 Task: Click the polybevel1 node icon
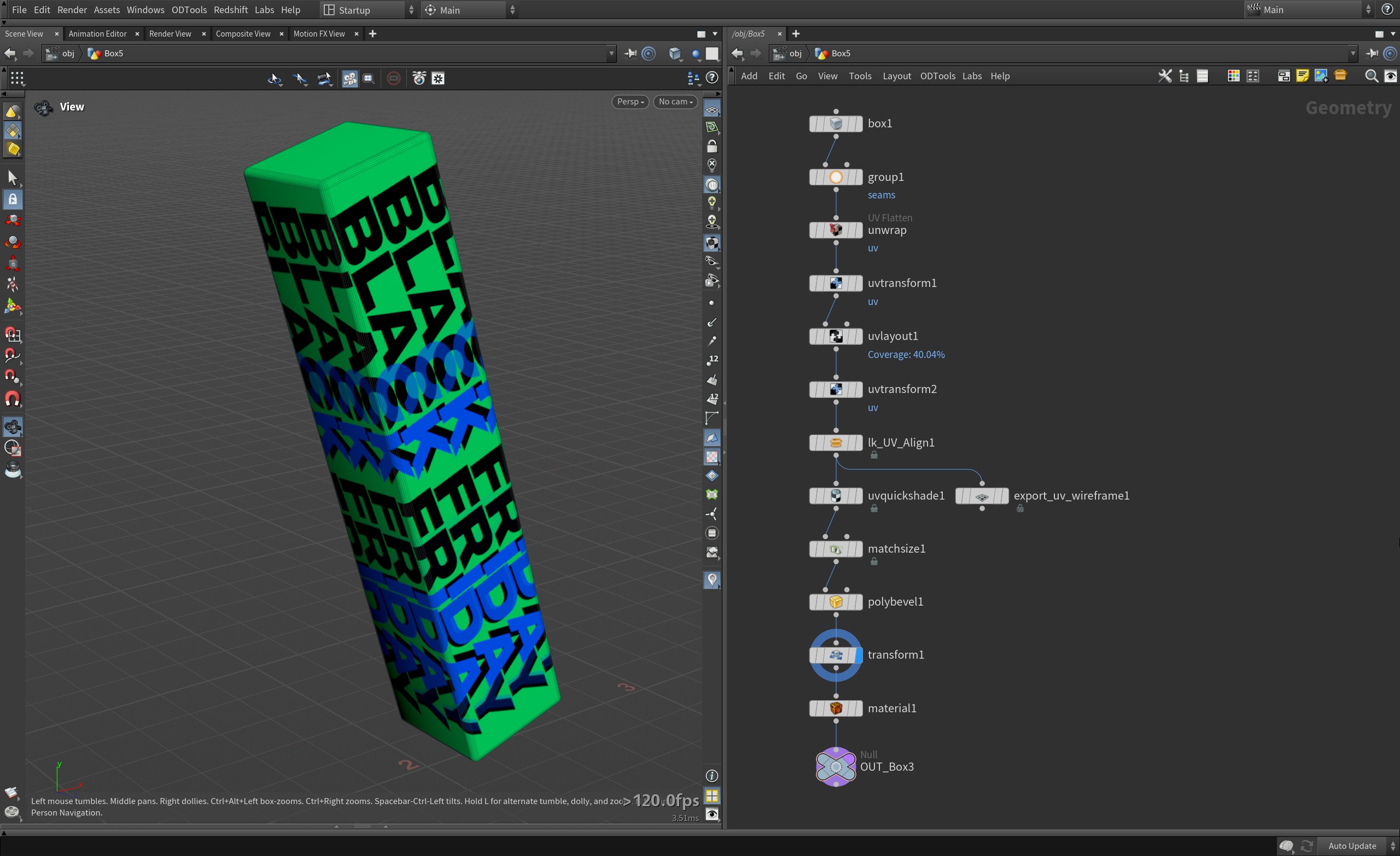coord(835,602)
